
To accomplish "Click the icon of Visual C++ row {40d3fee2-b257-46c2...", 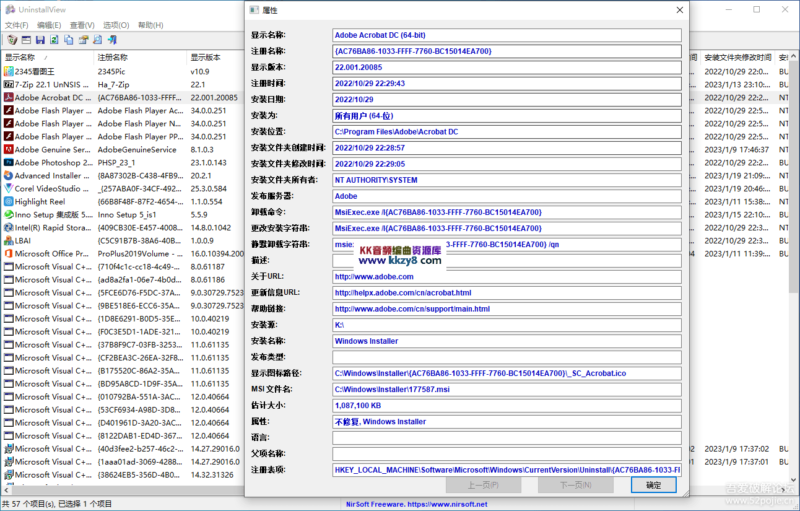I will pos(9,449).
